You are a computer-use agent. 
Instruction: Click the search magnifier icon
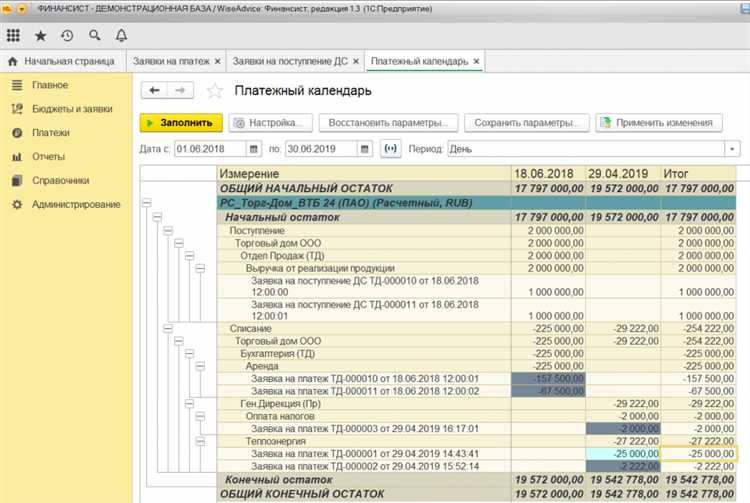point(95,35)
